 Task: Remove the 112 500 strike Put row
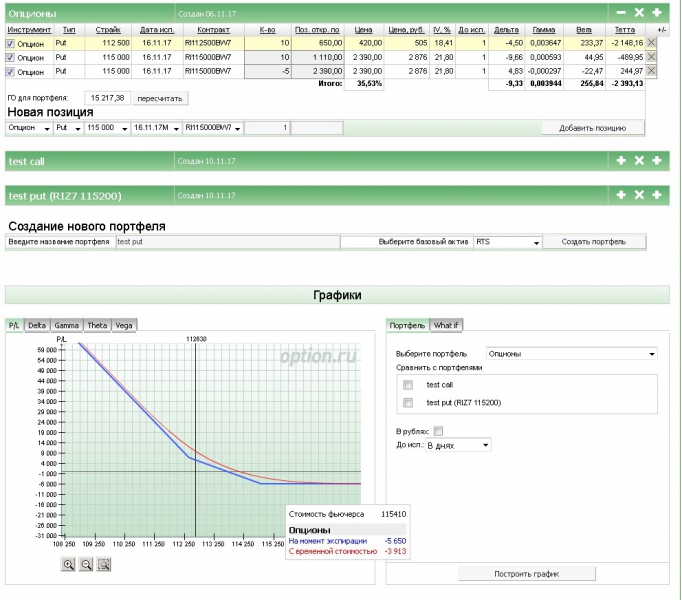(652, 44)
